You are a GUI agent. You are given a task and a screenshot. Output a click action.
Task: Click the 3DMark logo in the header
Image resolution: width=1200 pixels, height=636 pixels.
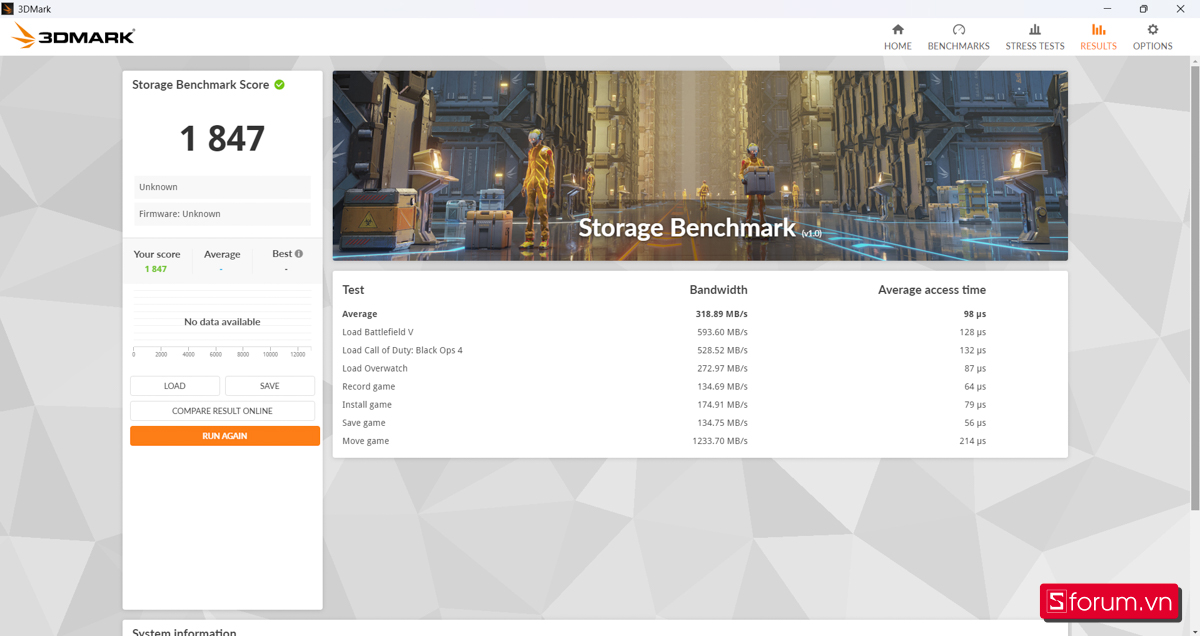tap(74, 37)
